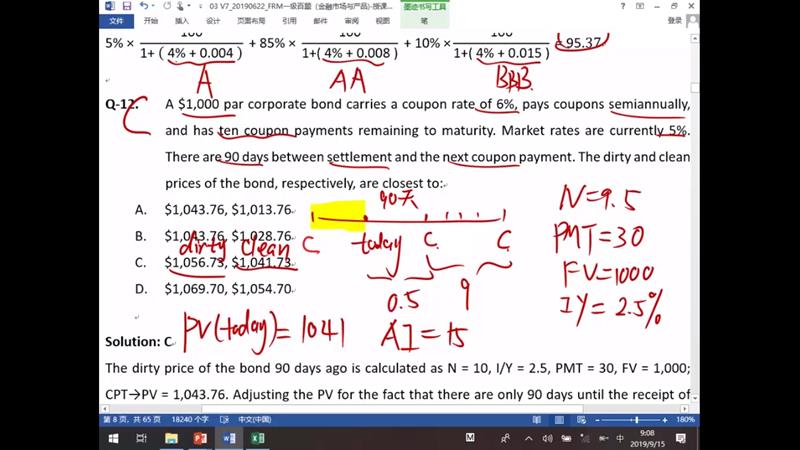800x450 pixels.
Task: Click the network tray icon
Action: pyautogui.click(x=585, y=438)
